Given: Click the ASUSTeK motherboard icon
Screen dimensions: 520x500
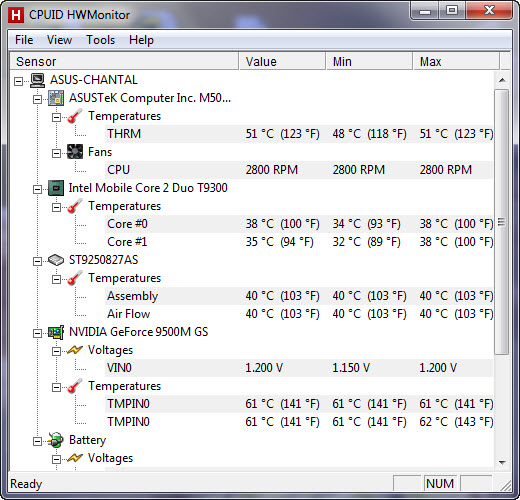Looking at the screenshot, I should (56, 98).
